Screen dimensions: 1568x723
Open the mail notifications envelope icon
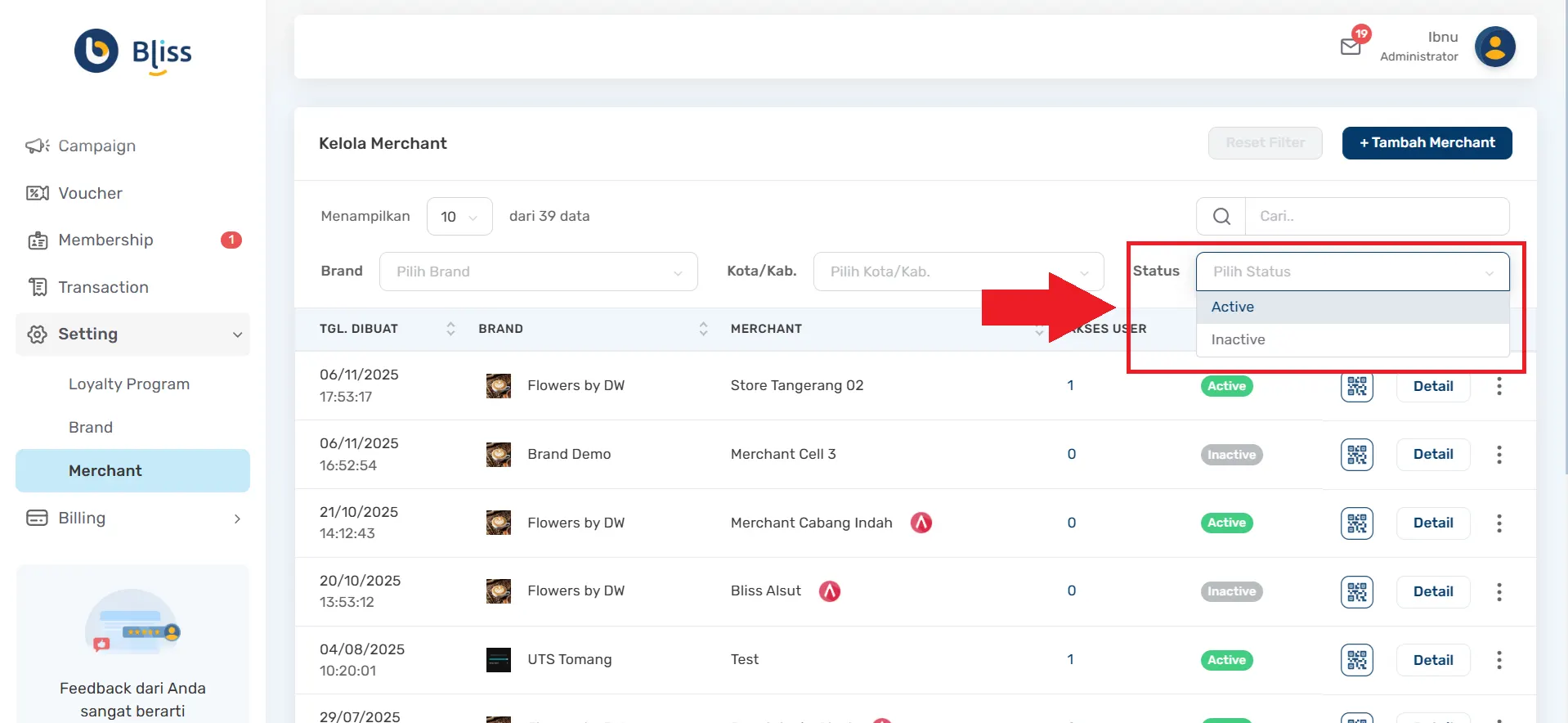point(1351,47)
